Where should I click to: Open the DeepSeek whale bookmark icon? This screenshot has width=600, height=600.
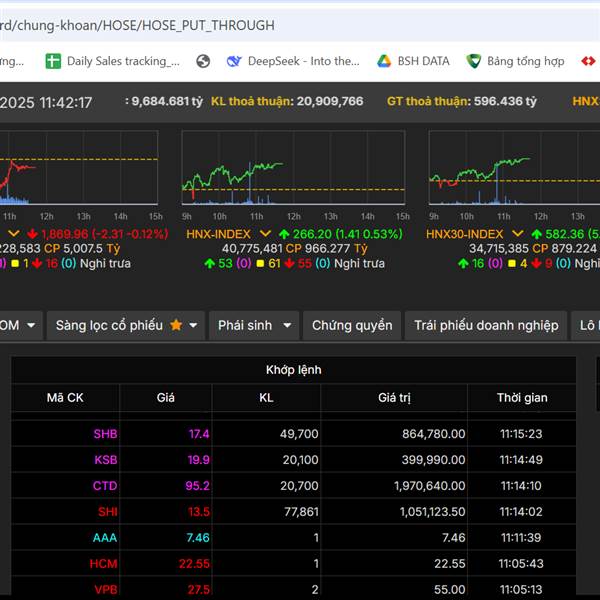(234, 61)
